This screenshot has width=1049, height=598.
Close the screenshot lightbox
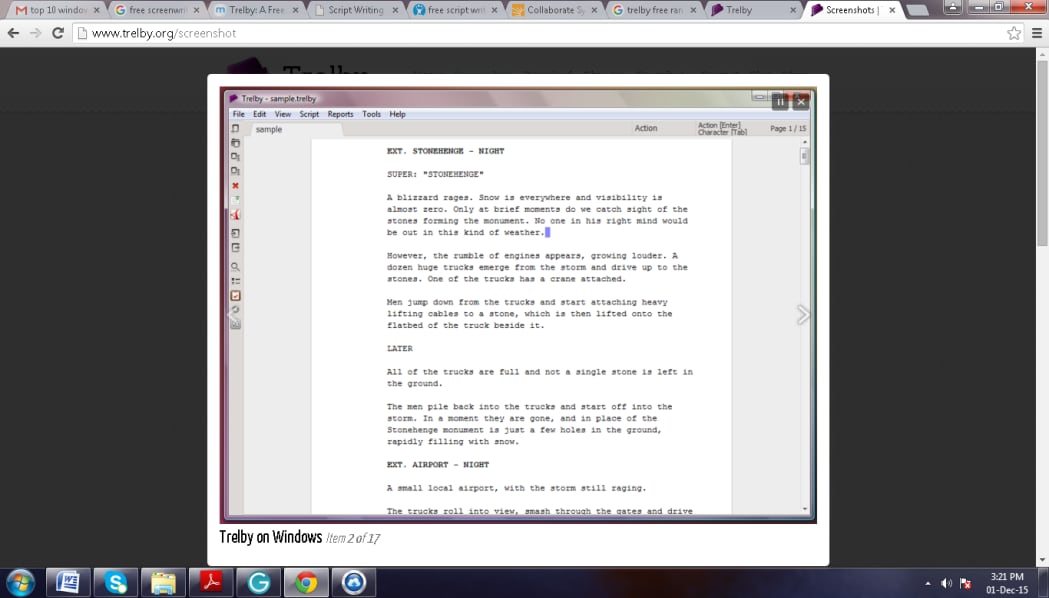click(x=801, y=102)
